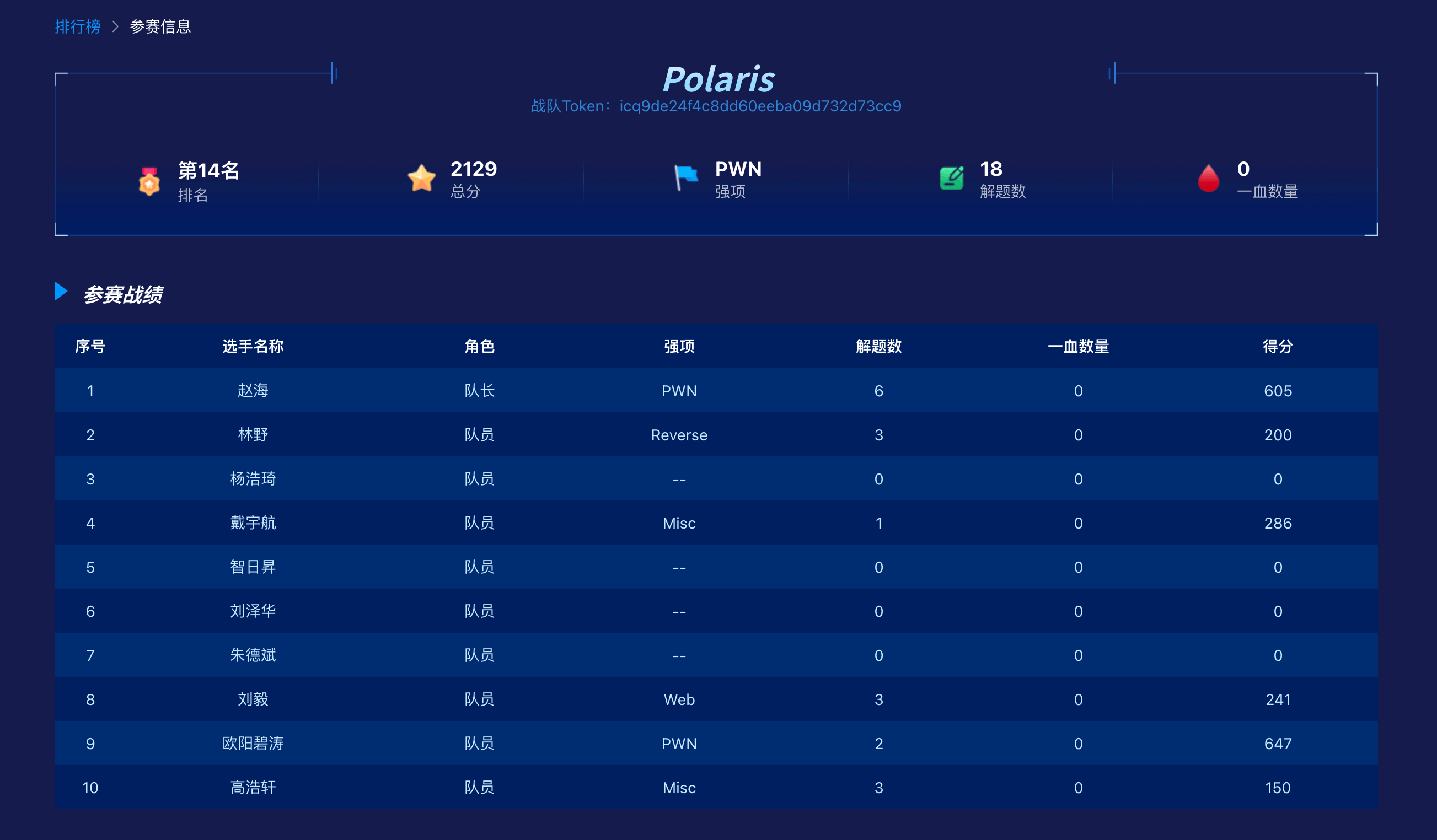Open the 排行榜 breadcrumb link
Image resolution: width=1437 pixels, height=840 pixels.
(78, 27)
